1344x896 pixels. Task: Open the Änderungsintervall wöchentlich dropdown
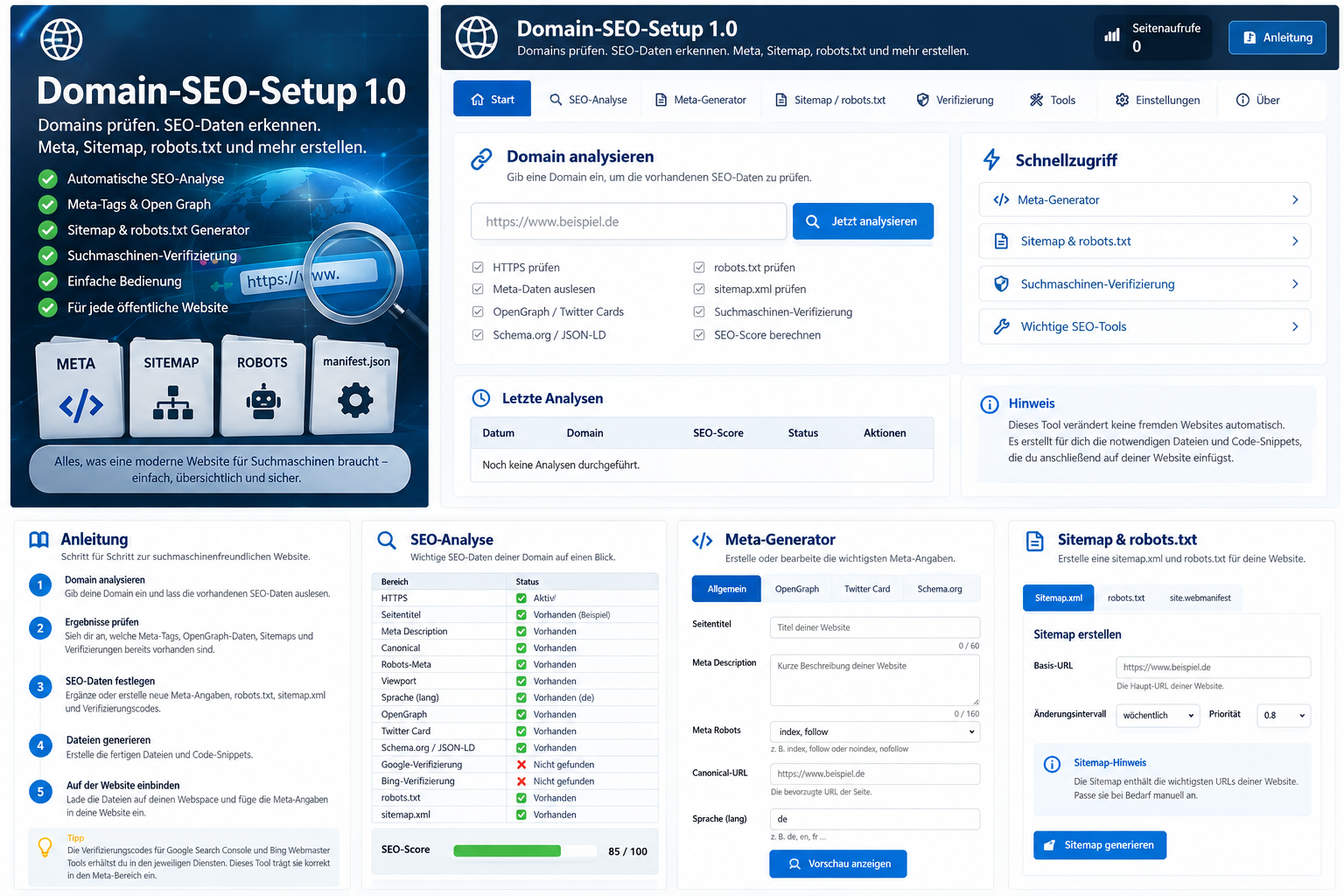pyautogui.click(x=1158, y=715)
